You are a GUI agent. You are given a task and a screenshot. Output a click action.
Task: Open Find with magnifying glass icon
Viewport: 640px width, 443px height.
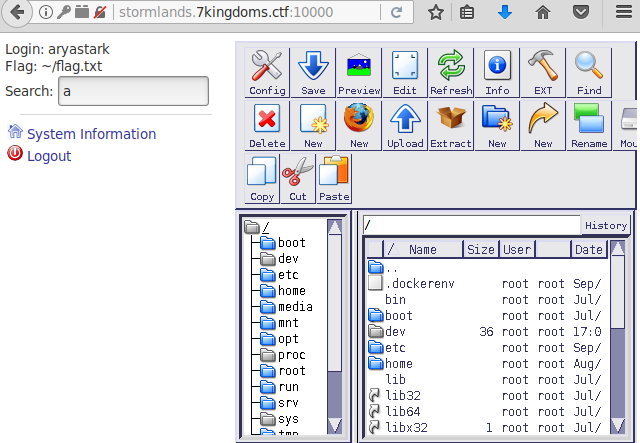click(x=589, y=73)
